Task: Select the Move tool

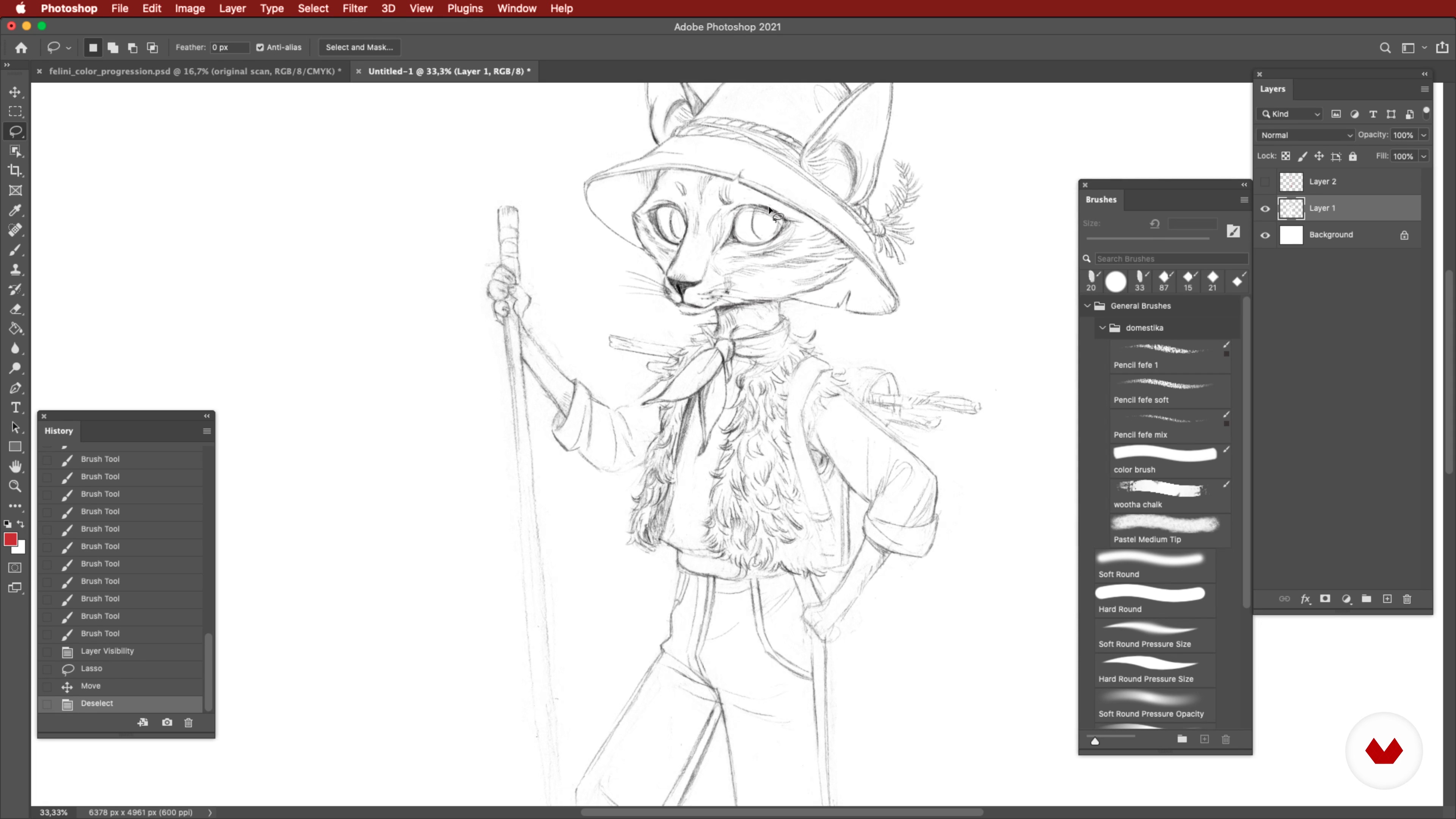Action: coord(15,91)
